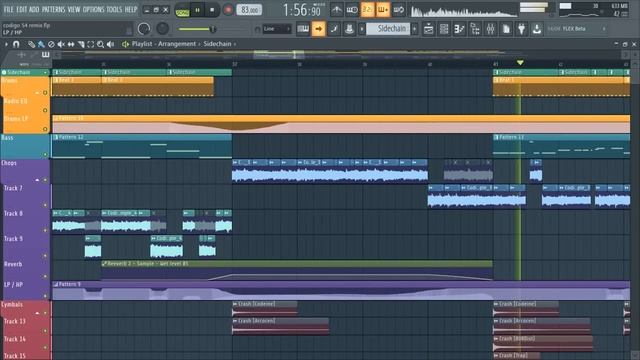Select the Paint brush tool

(41, 44)
